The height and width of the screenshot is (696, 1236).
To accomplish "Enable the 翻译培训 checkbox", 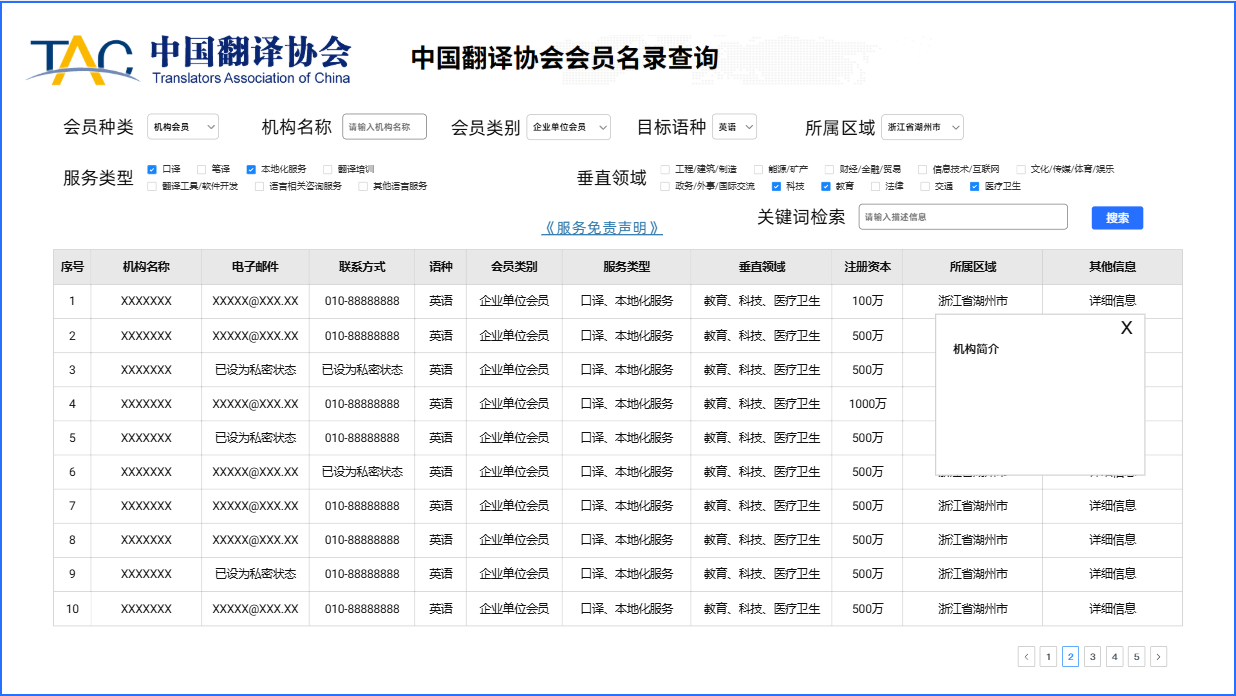I will pos(328,169).
